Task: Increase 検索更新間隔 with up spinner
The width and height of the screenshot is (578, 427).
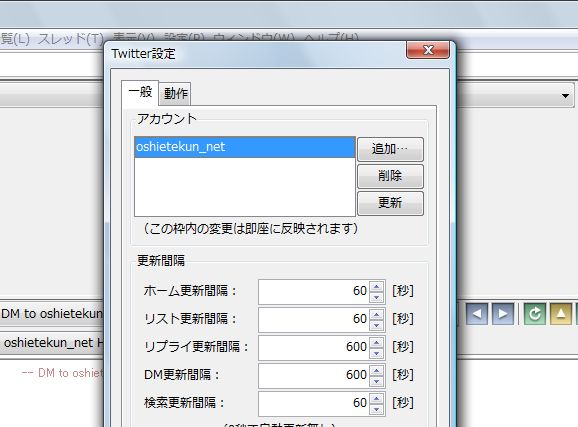Action: click(376, 399)
